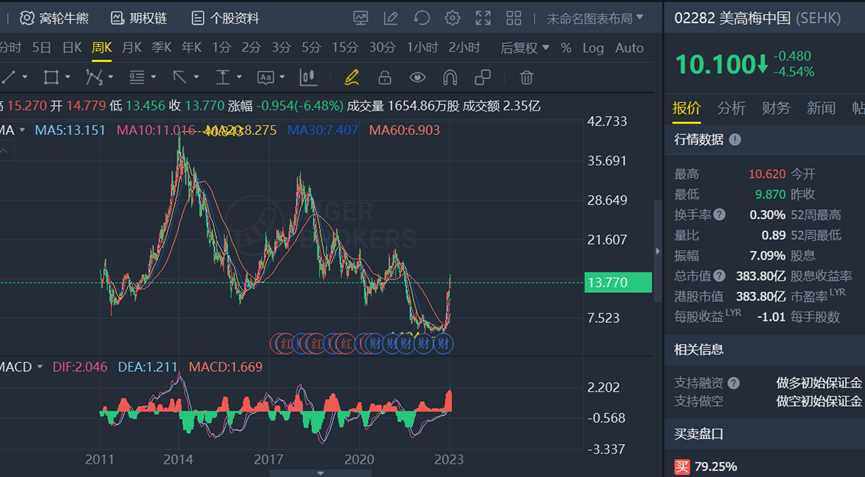Open the 新闻 news tab

click(821, 108)
